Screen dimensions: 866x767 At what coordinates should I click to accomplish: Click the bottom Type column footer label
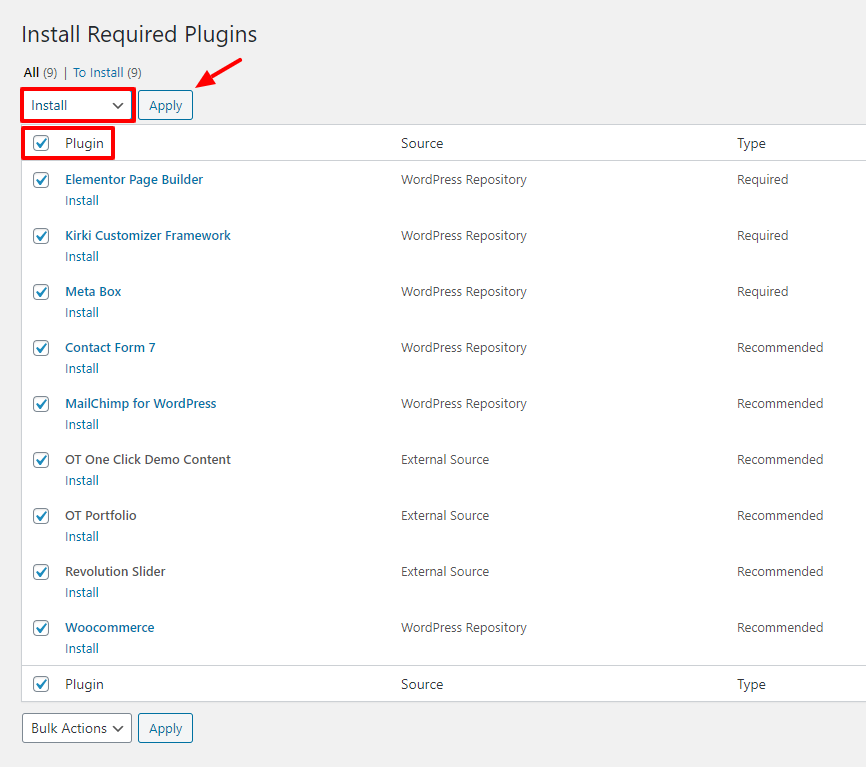(x=751, y=685)
